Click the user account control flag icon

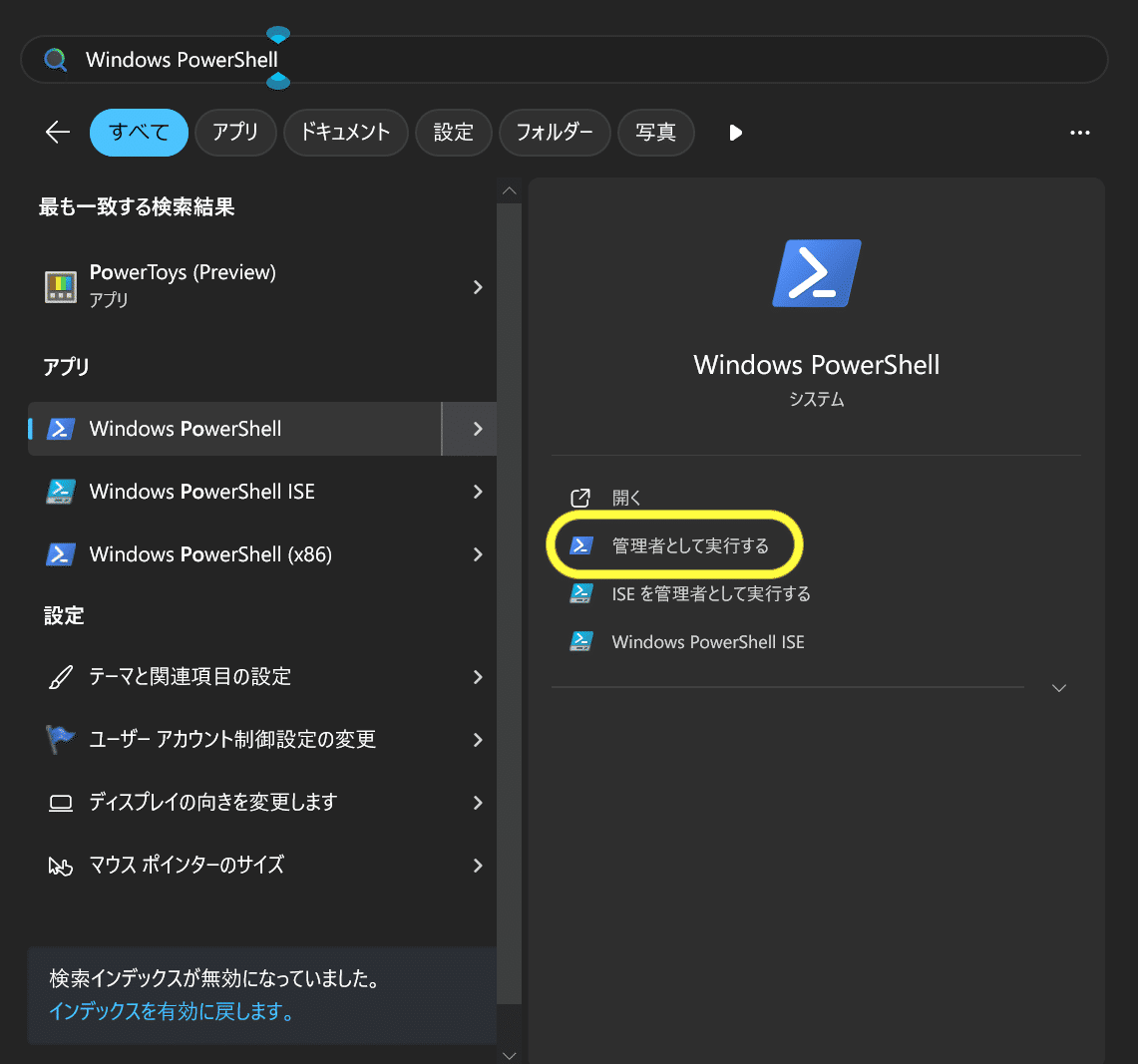tap(60, 740)
